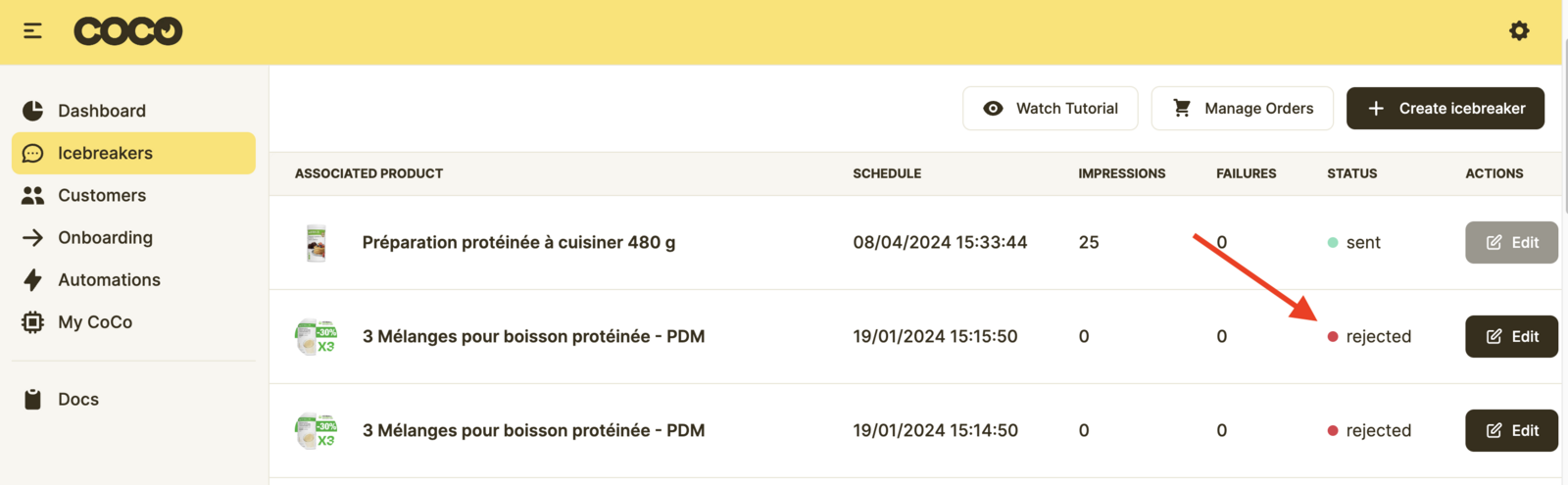Edit the Préparation protéinée icebreaker
Screen dimensions: 1568x485
[1511, 243]
